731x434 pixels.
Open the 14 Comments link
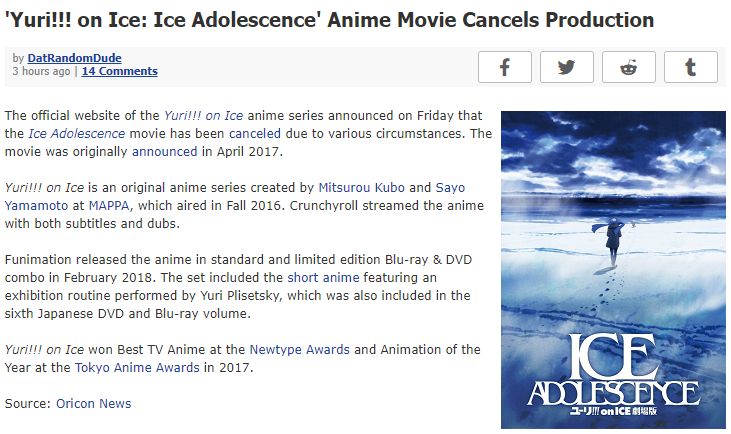[x=119, y=71]
